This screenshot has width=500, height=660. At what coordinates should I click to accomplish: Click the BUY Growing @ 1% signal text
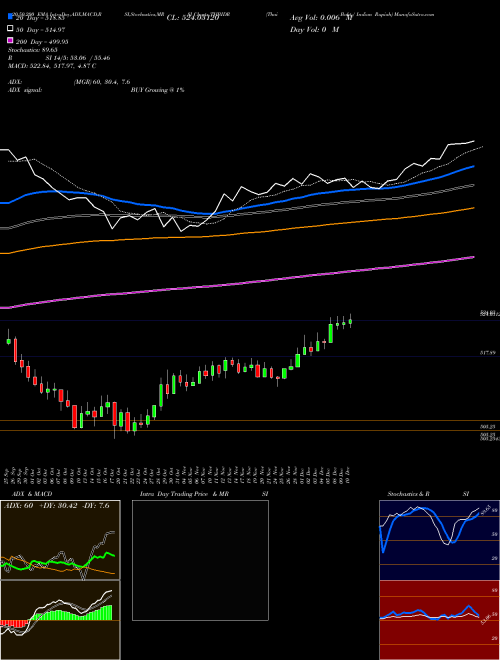[x=157, y=90]
